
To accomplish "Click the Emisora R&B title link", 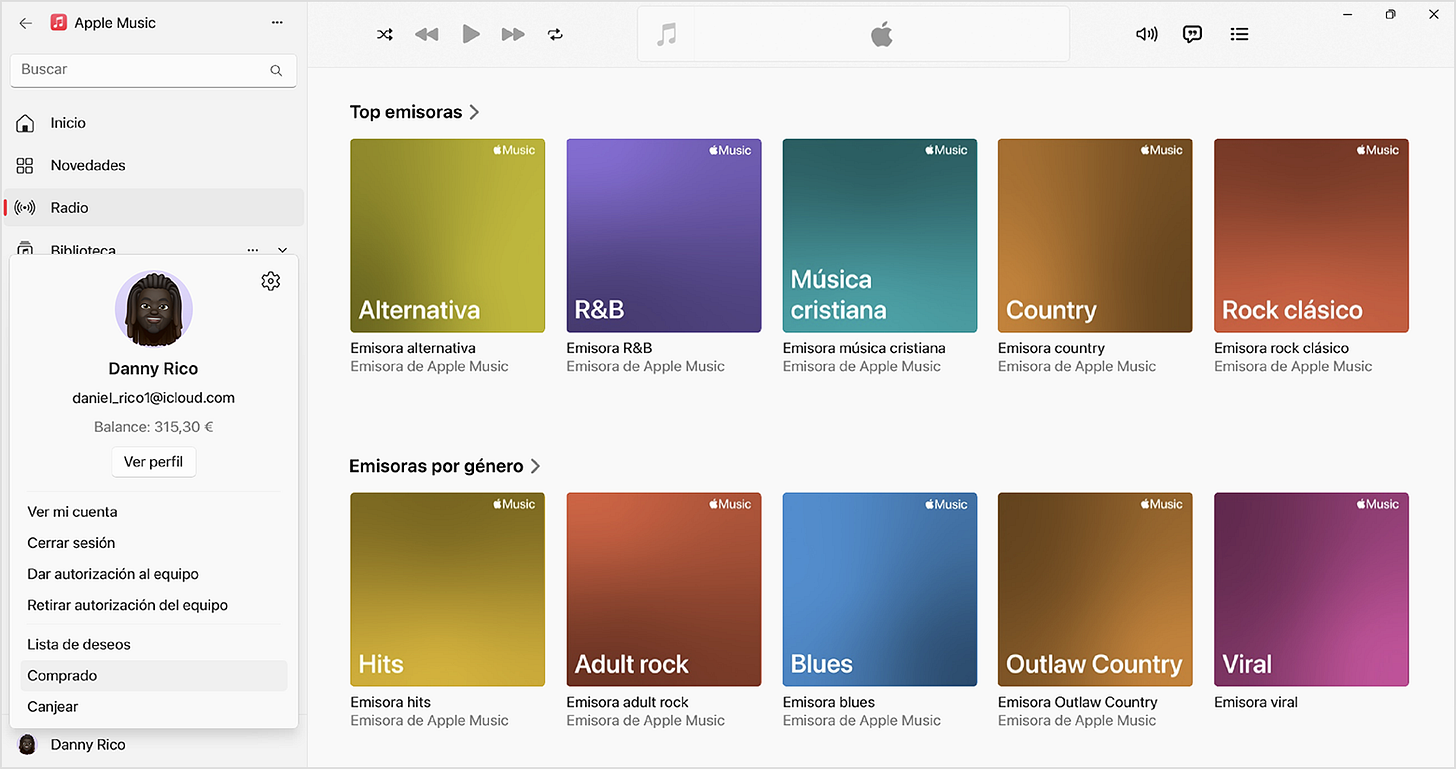I will (x=609, y=348).
